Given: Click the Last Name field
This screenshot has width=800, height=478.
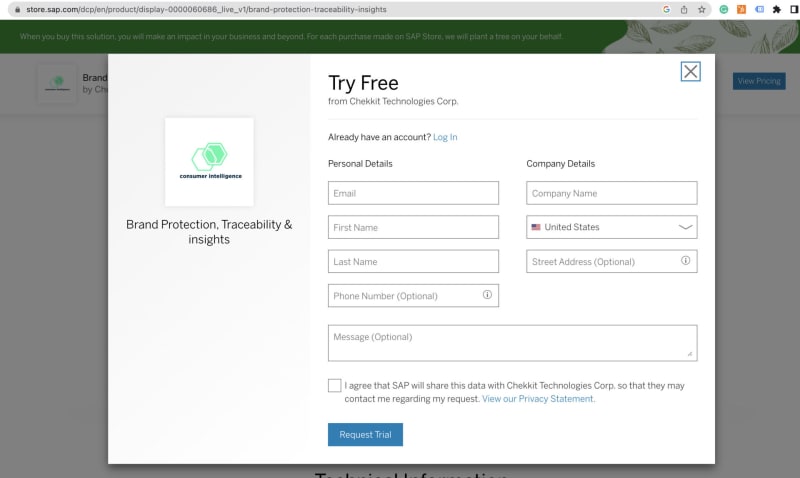Looking at the screenshot, I should pyautogui.click(x=413, y=262).
